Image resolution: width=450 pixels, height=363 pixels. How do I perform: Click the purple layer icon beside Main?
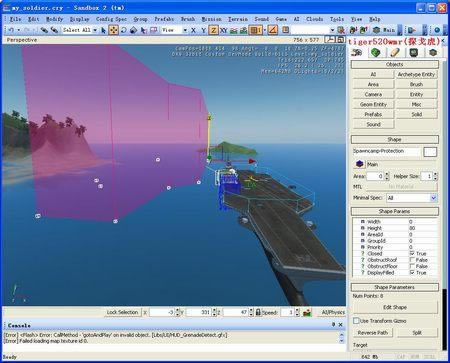359,164
